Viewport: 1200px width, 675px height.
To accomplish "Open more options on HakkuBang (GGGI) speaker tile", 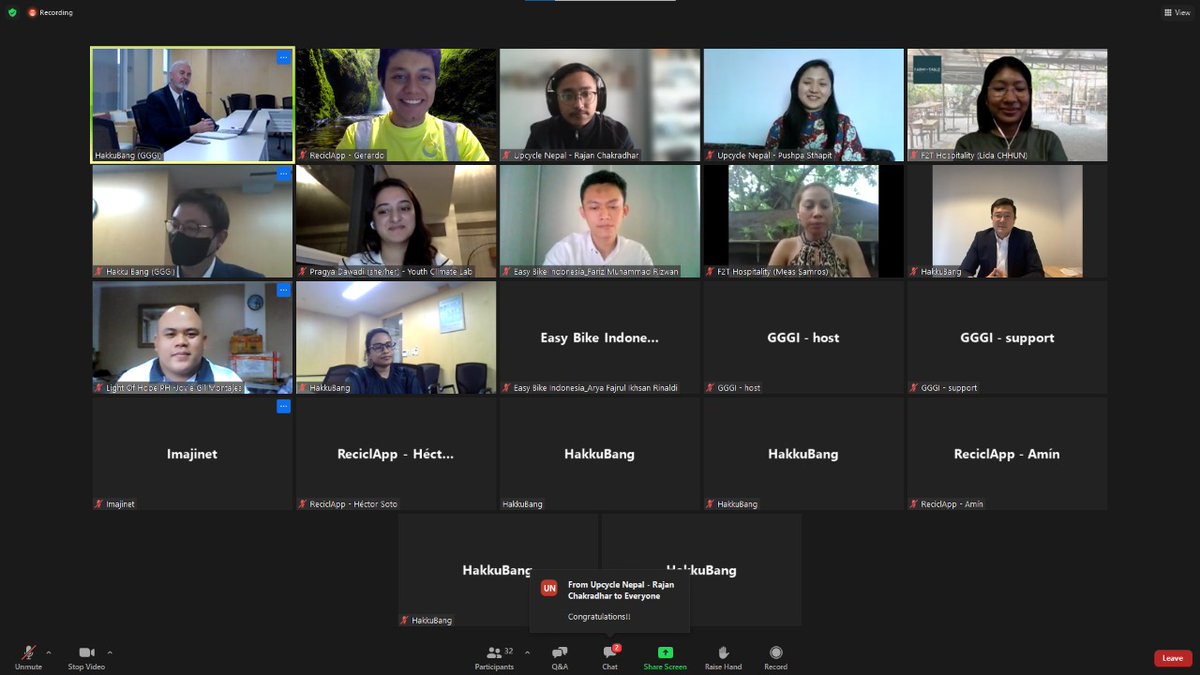I will (283, 58).
